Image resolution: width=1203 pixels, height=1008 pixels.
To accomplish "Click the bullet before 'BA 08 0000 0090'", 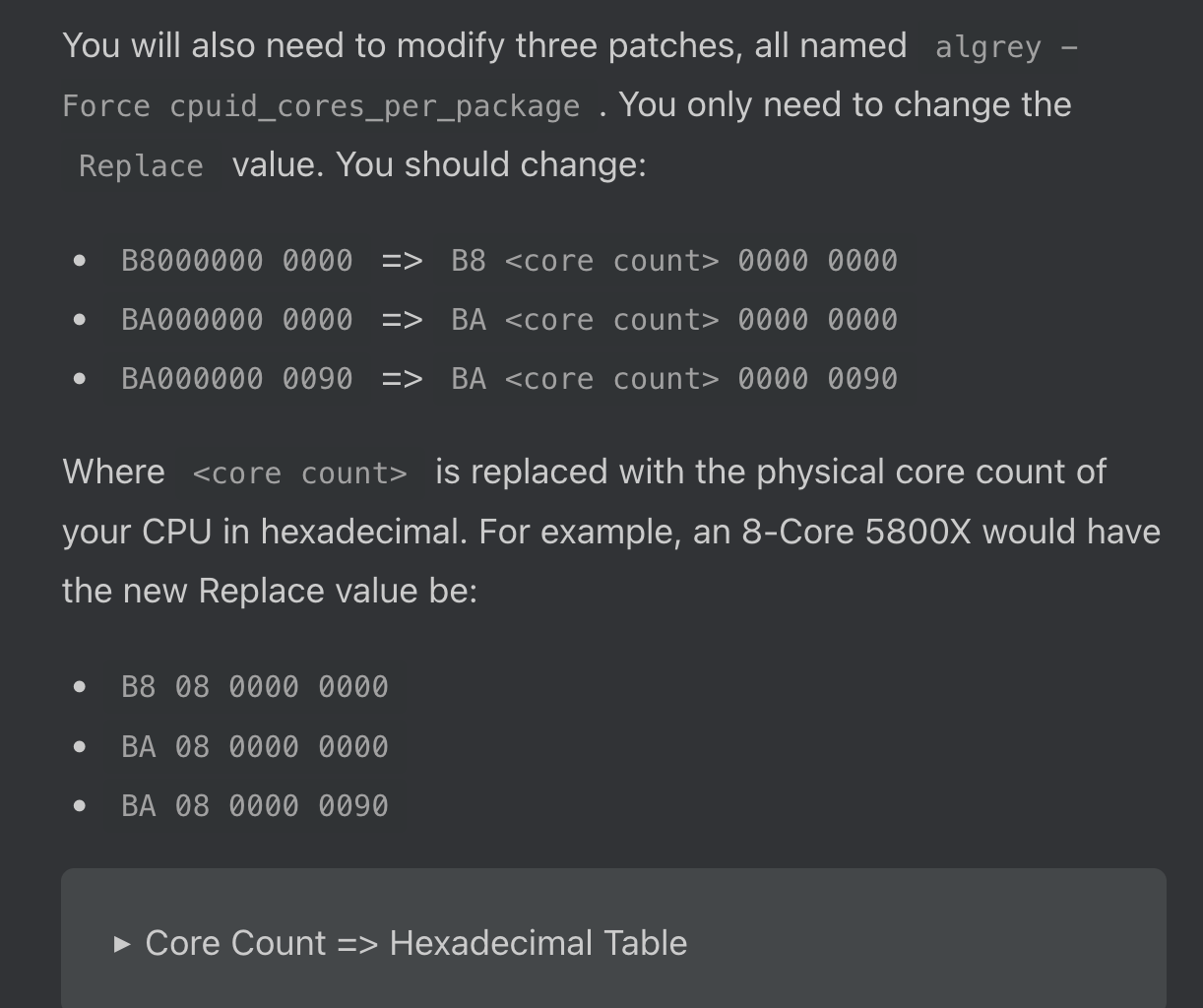I will pos(80,806).
